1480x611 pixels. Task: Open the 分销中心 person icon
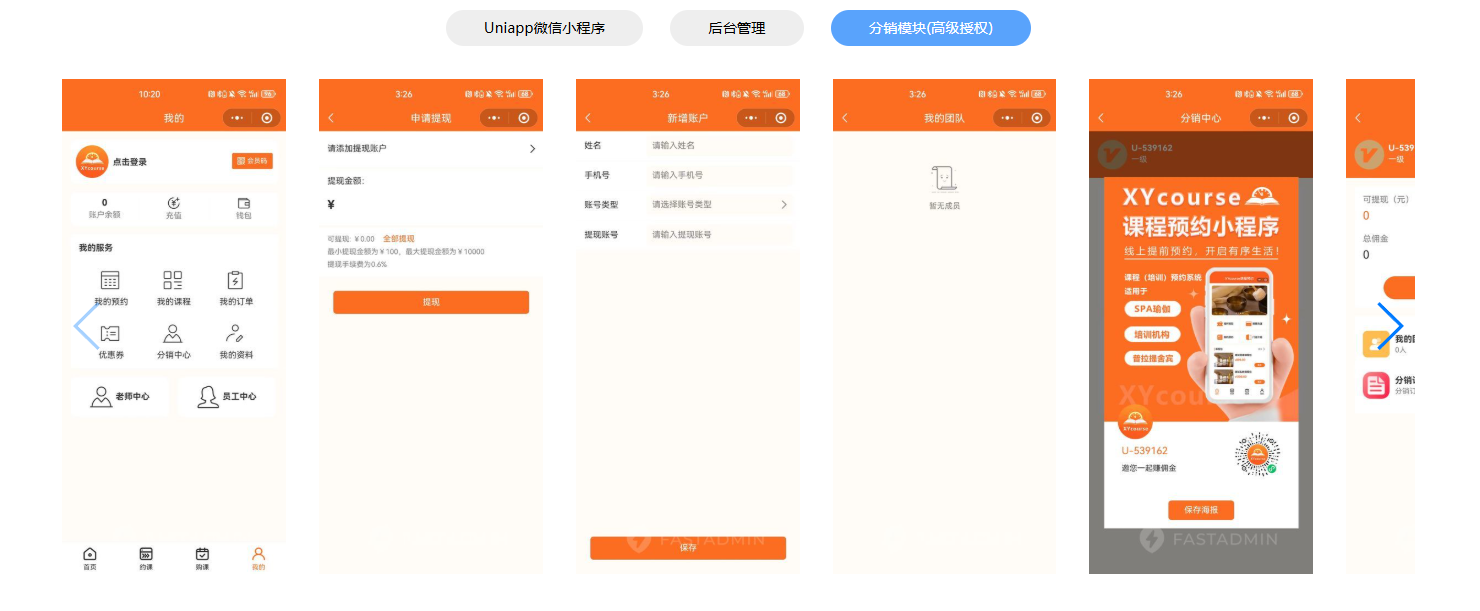click(x=173, y=334)
